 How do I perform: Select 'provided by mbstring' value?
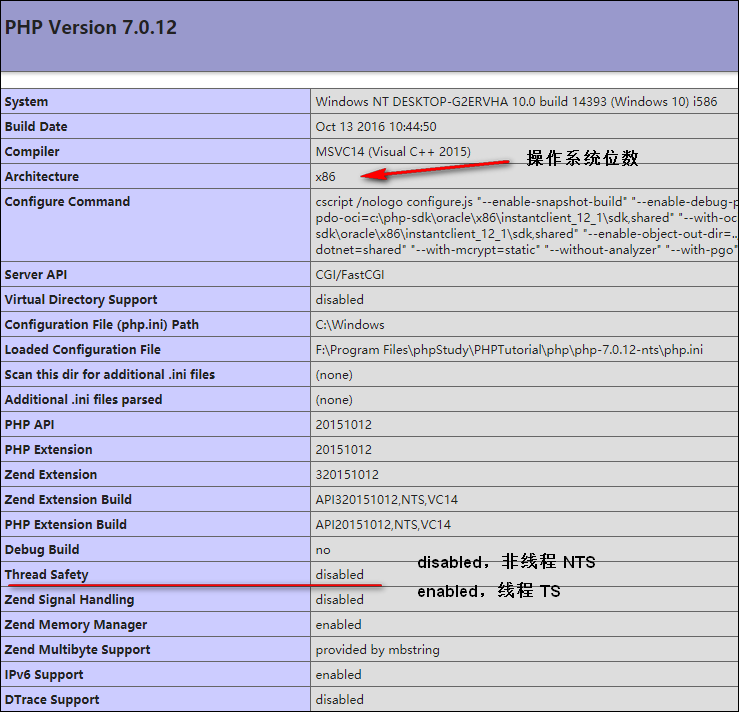point(378,649)
